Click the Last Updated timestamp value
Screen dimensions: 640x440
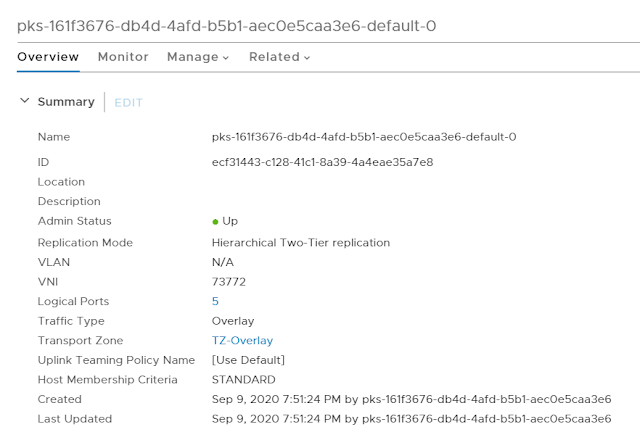411,419
